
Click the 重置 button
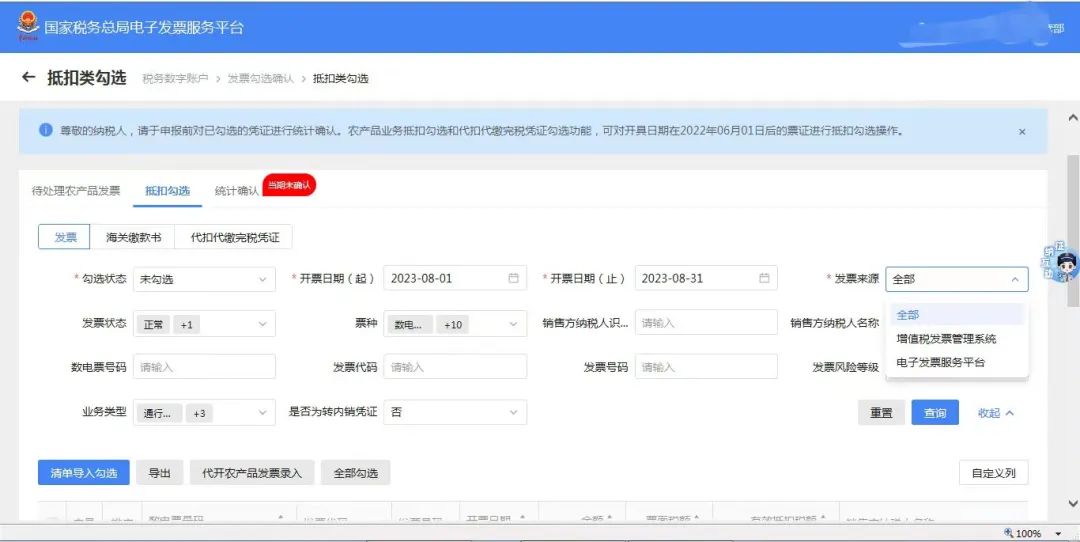tap(881, 413)
